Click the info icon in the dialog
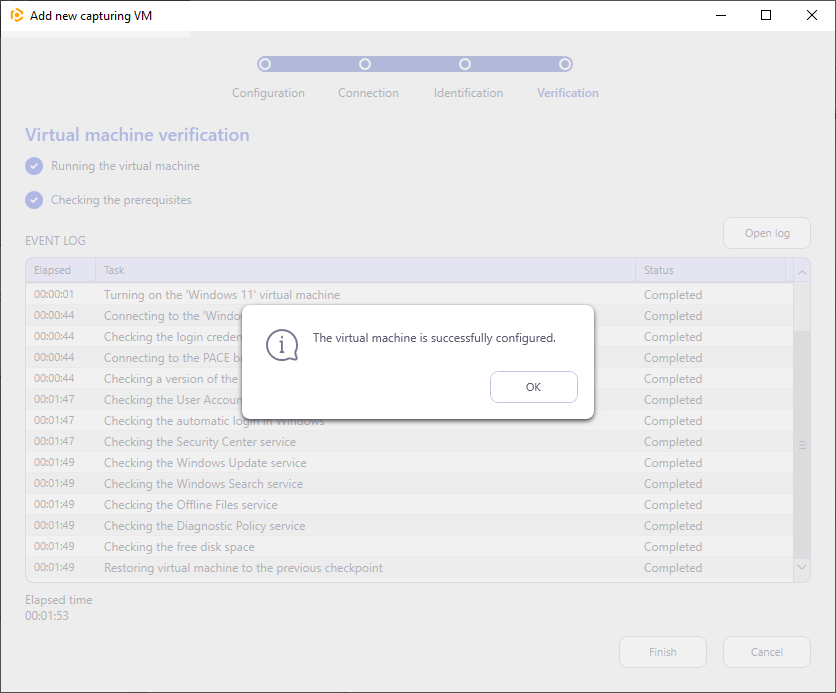This screenshot has width=836, height=693. 282,345
